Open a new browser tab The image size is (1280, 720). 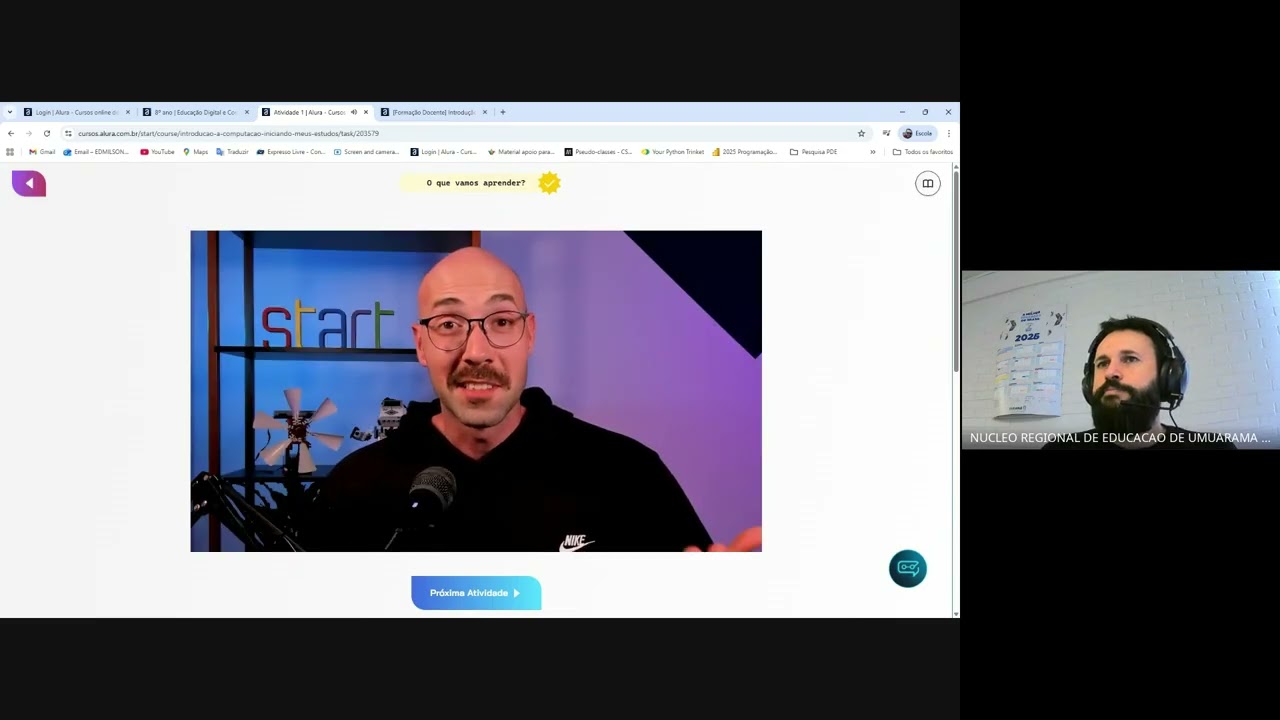(x=503, y=112)
